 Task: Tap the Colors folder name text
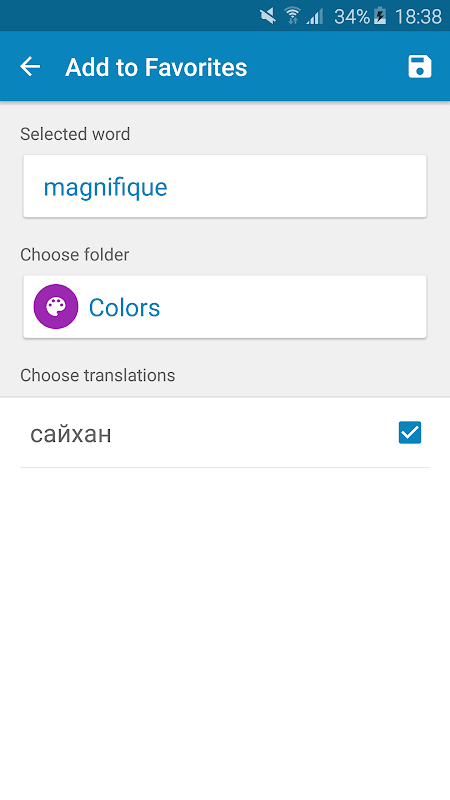point(124,308)
